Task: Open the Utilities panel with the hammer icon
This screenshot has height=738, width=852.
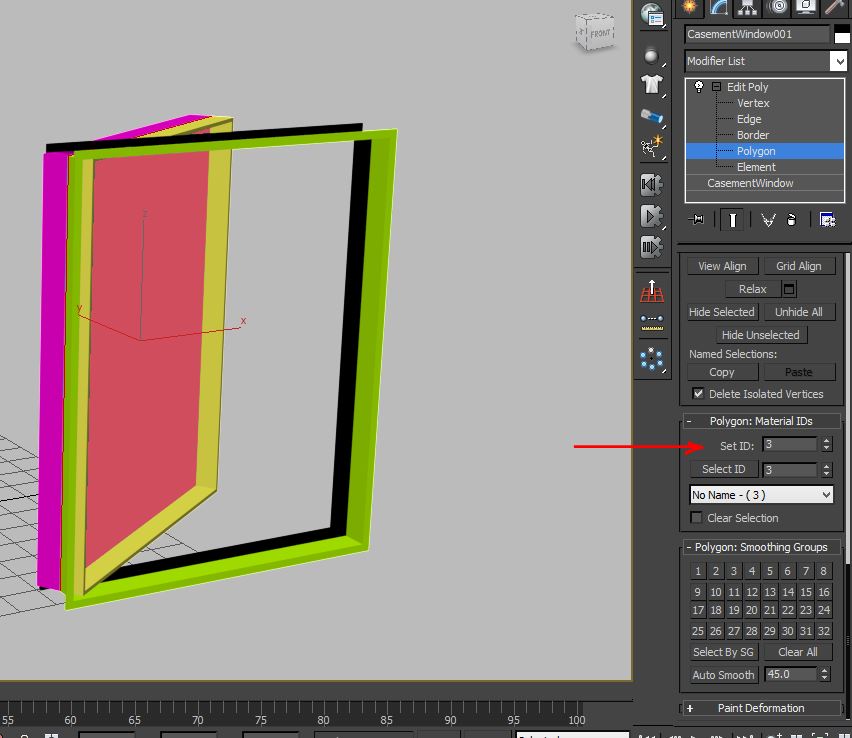Action: (x=832, y=8)
